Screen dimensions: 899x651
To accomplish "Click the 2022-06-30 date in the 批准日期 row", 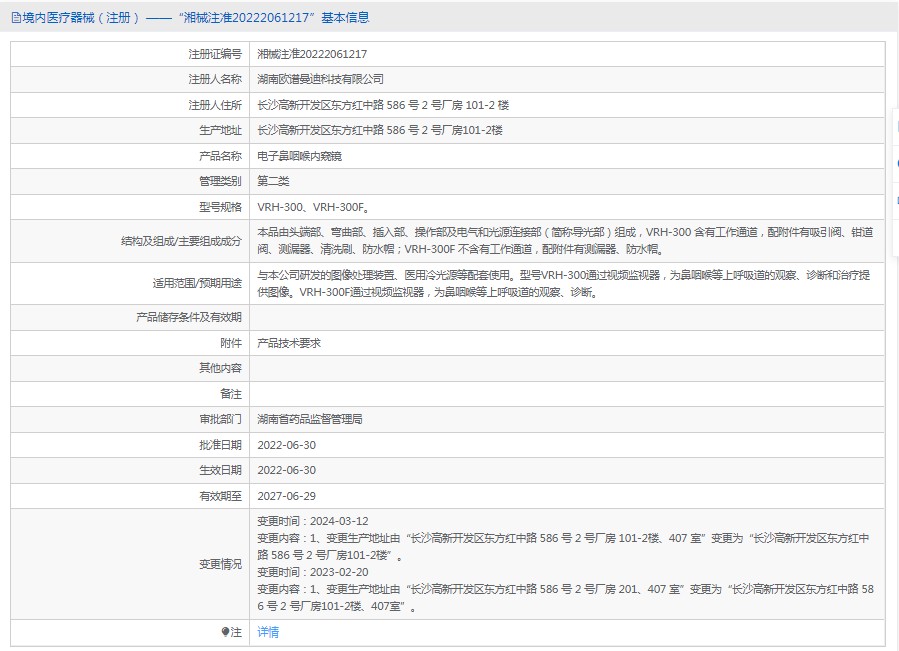I will pyautogui.click(x=287, y=445).
